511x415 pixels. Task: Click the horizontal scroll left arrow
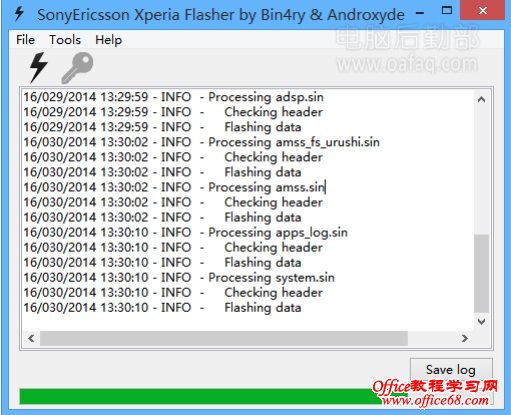click(31, 338)
